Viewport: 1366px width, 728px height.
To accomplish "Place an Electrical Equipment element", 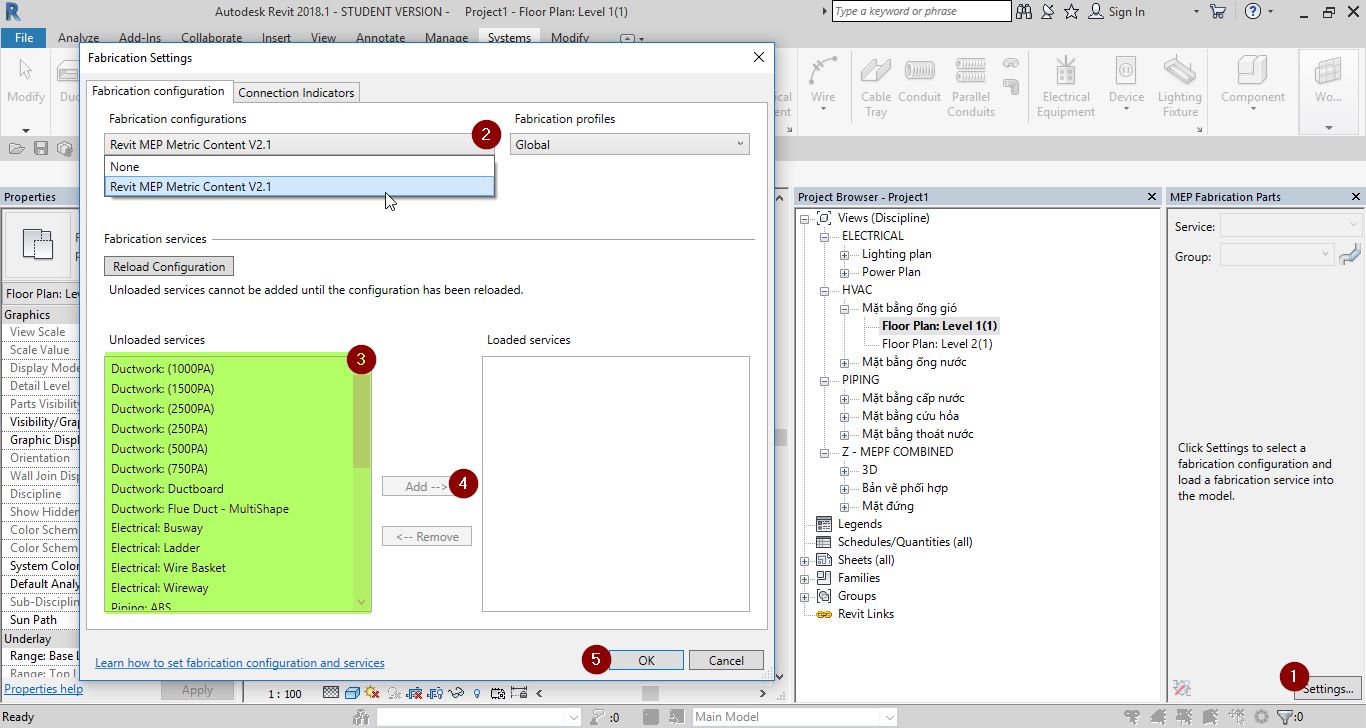I will click(x=1065, y=80).
